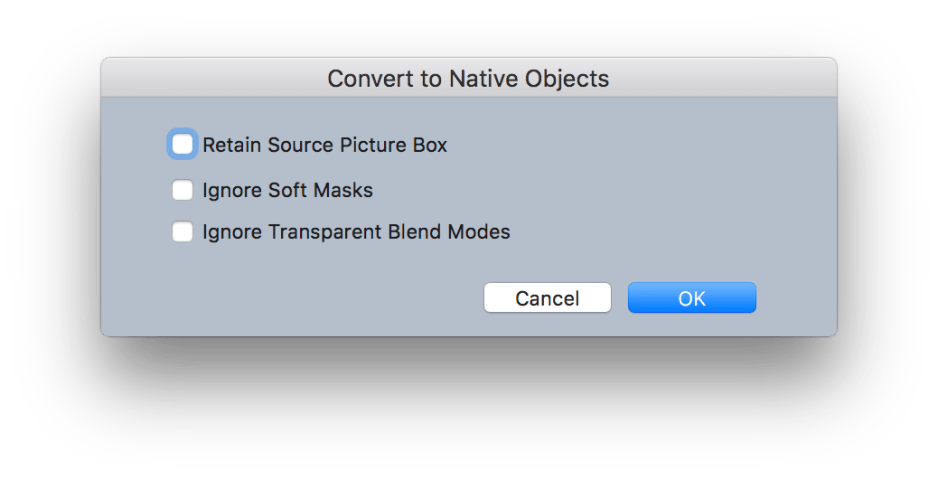
Task: Click the white Cancel button beside OK
Action: point(547,298)
